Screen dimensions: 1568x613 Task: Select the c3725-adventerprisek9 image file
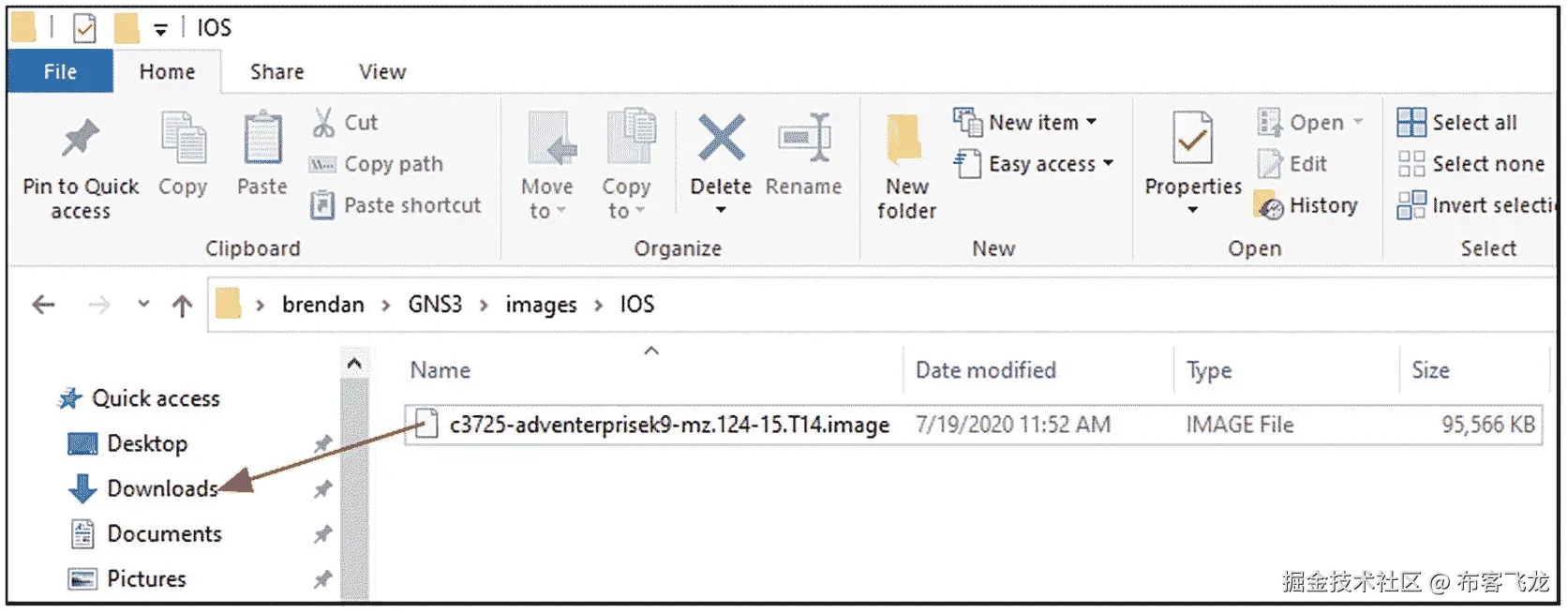point(656,424)
